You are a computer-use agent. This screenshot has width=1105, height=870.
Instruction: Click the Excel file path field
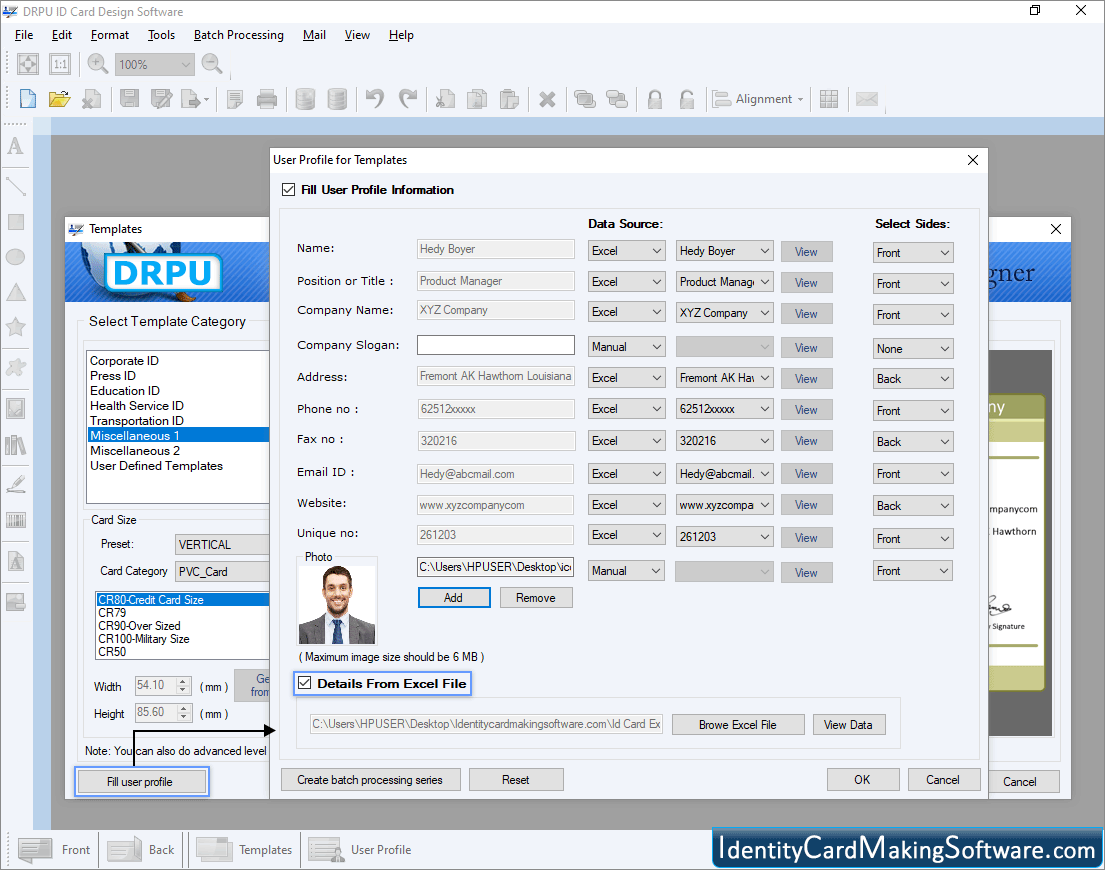tap(486, 723)
